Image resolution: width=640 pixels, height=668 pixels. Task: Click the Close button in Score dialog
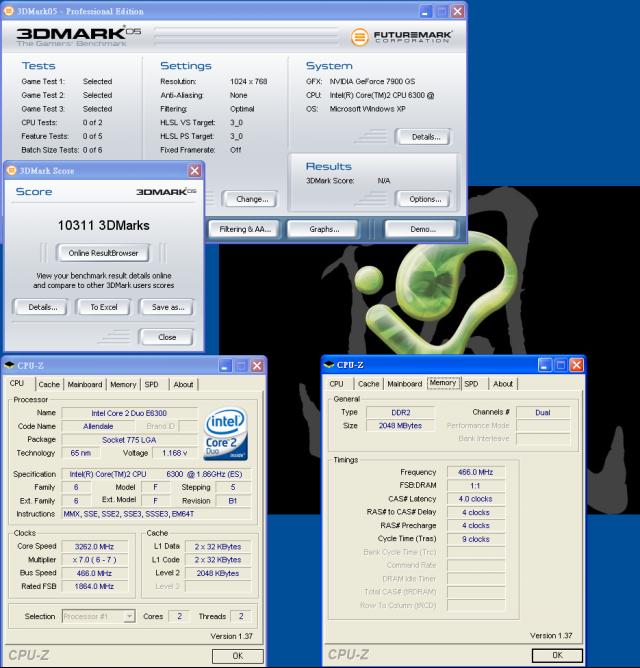pyautogui.click(x=167, y=337)
